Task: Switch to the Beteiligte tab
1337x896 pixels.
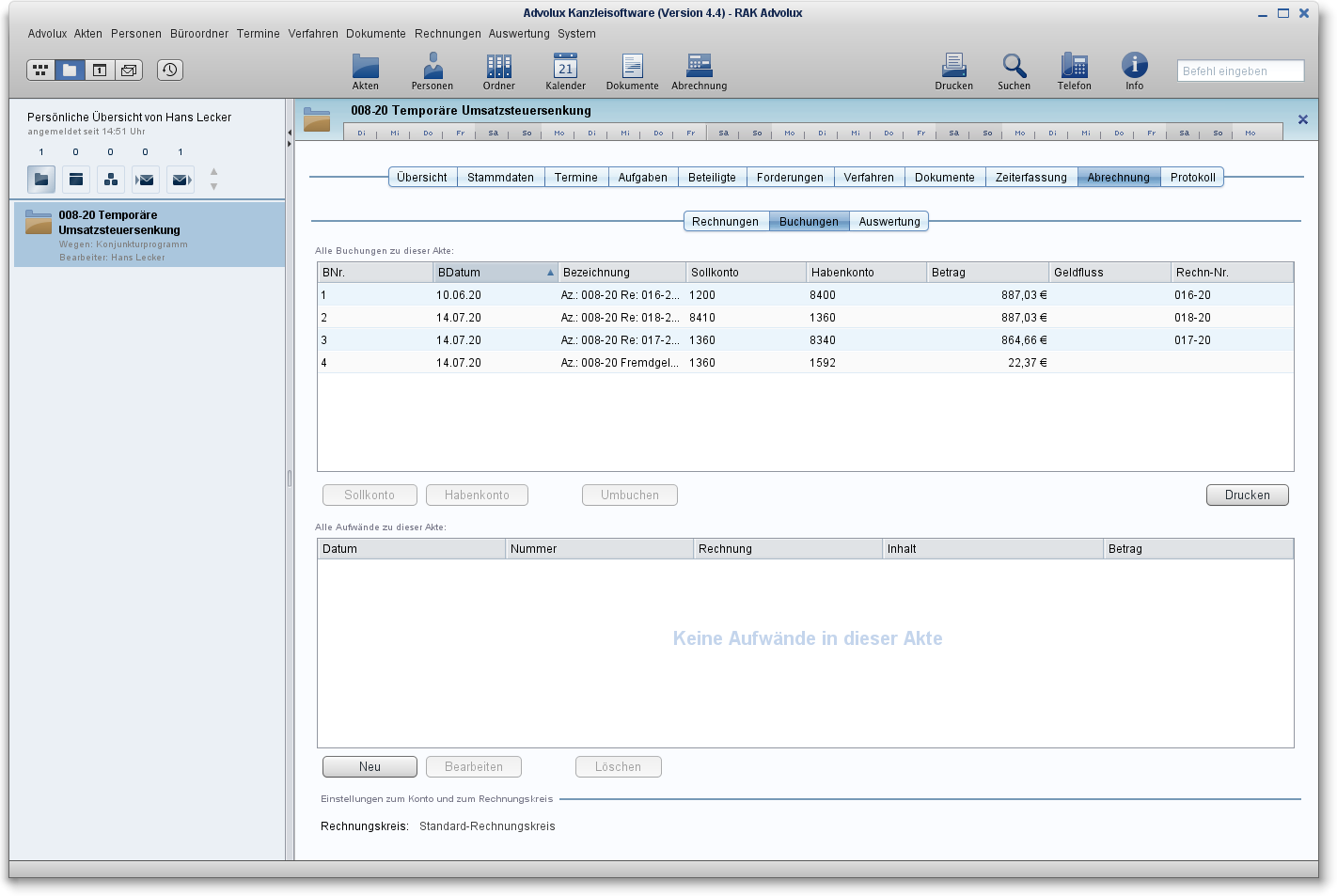Action: [712, 178]
